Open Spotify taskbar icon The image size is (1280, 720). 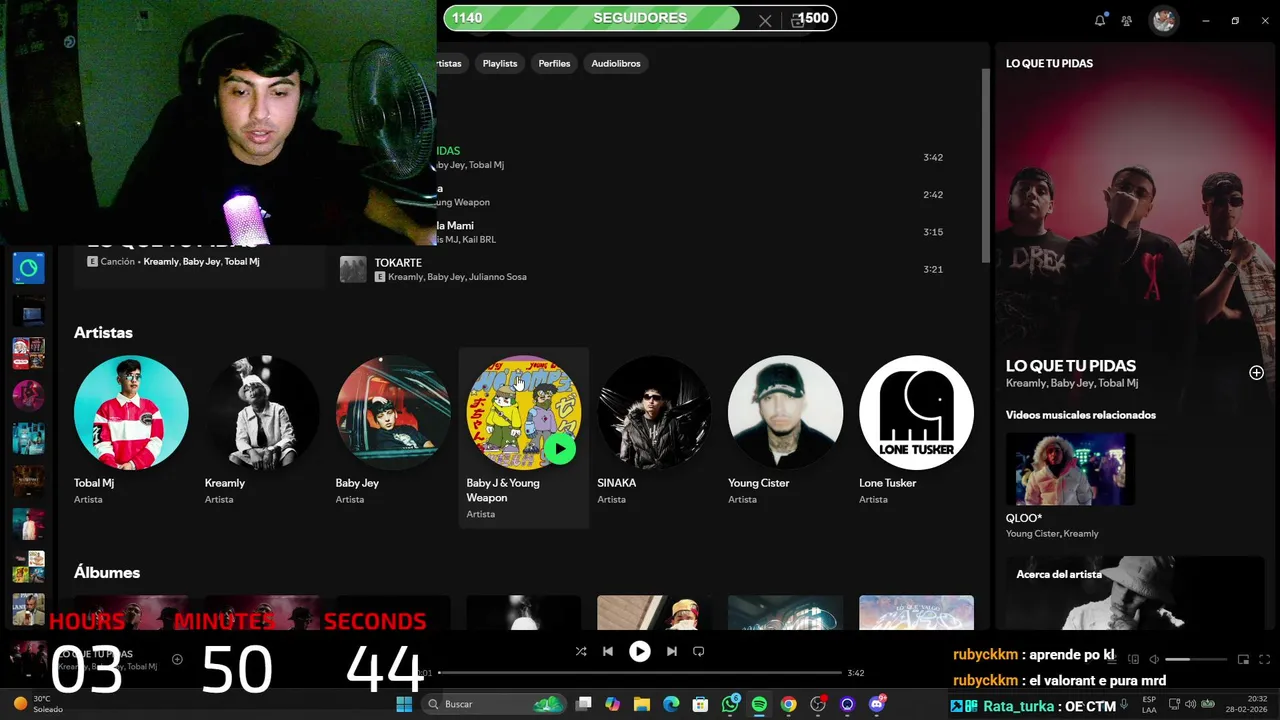(x=759, y=704)
